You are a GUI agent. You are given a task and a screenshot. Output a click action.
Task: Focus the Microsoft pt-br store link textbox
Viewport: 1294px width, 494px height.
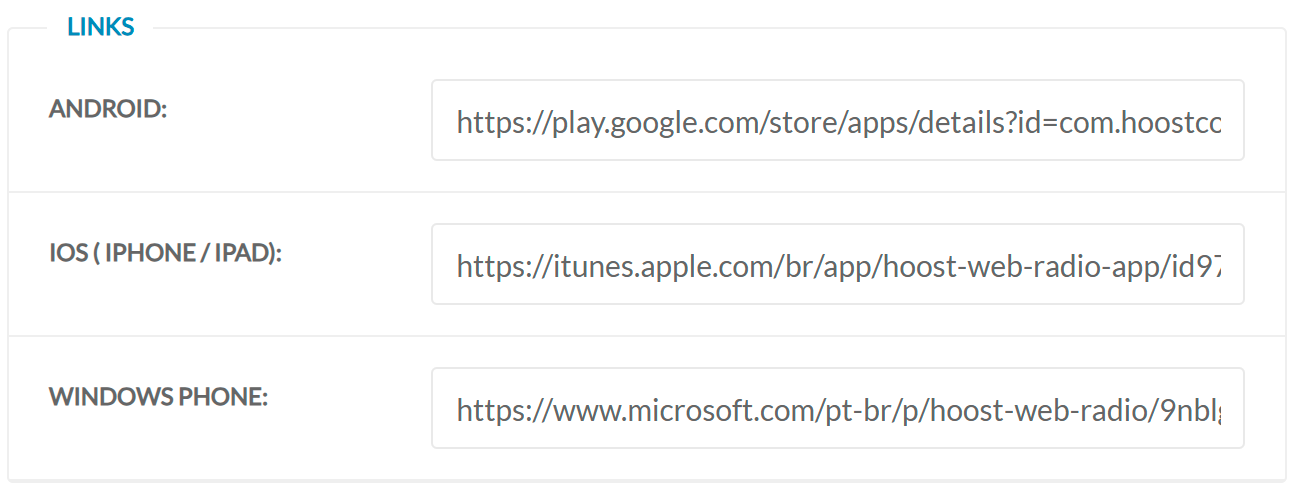(837, 409)
